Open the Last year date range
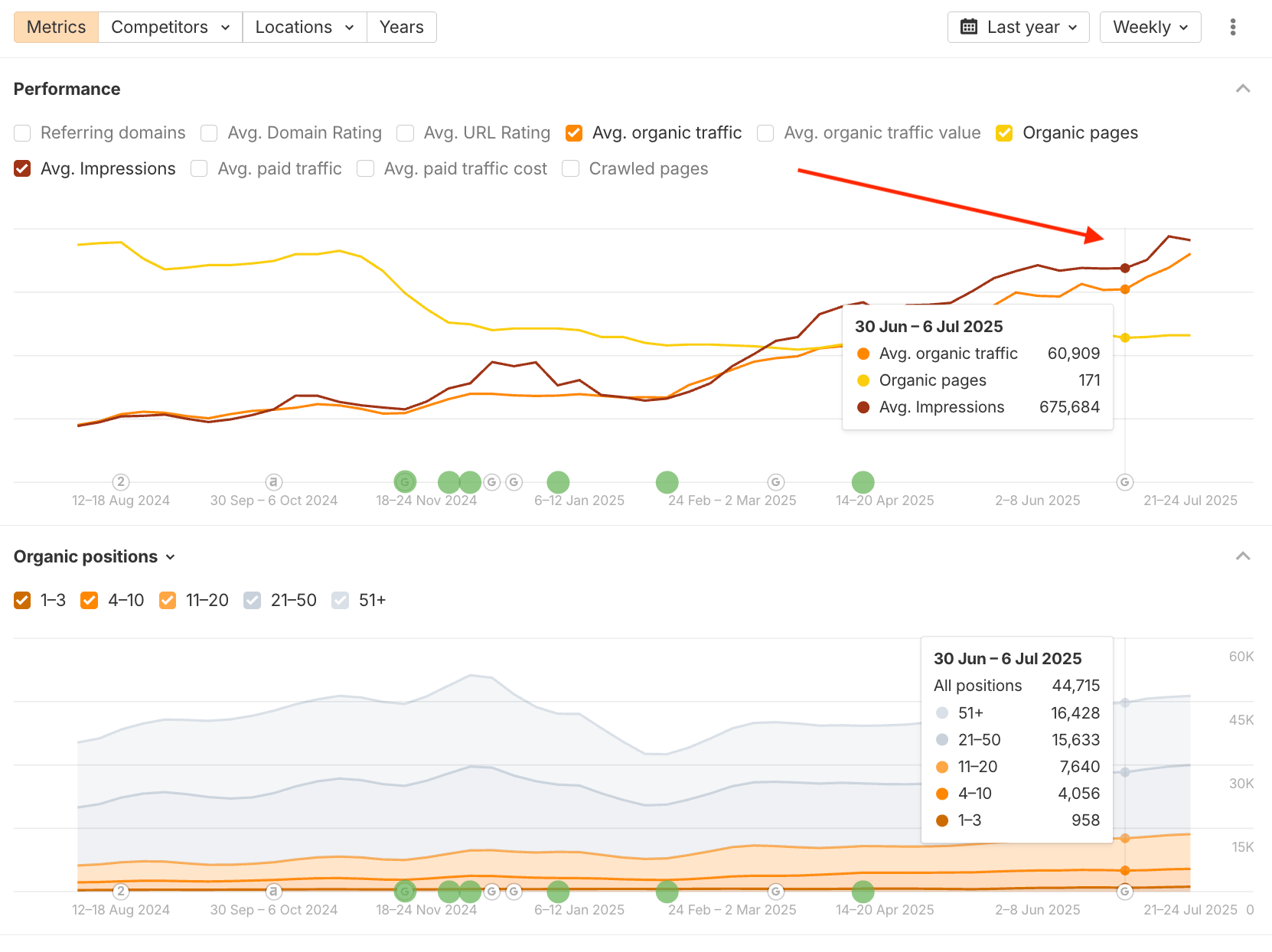The width and height of the screenshot is (1272, 952). tap(1018, 28)
